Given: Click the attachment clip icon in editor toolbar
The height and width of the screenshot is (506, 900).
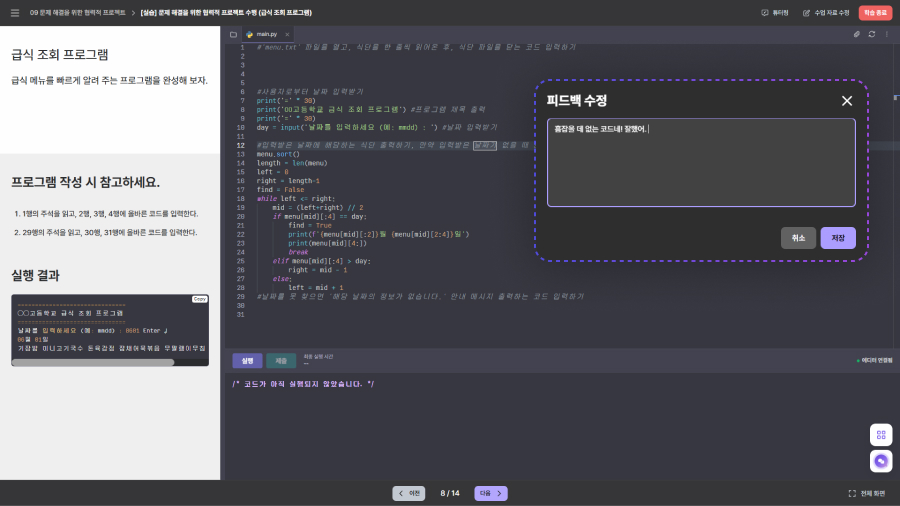Looking at the screenshot, I should click(856, 34).
